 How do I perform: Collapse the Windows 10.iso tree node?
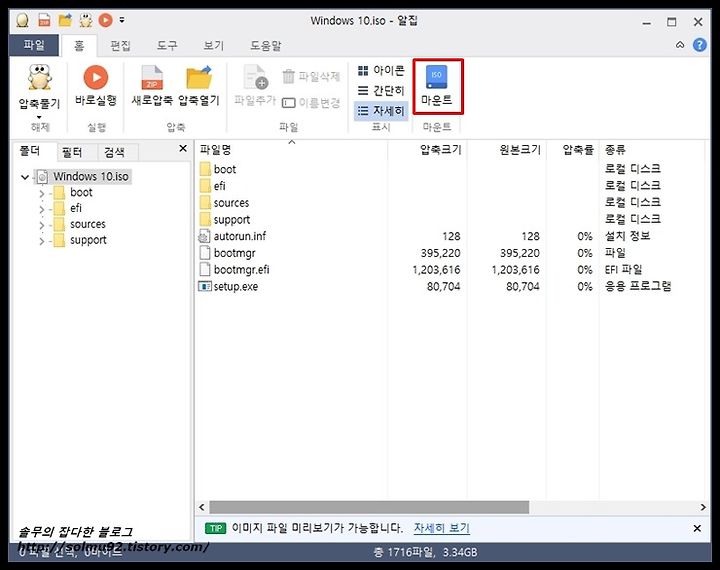(x=25, y=177)
